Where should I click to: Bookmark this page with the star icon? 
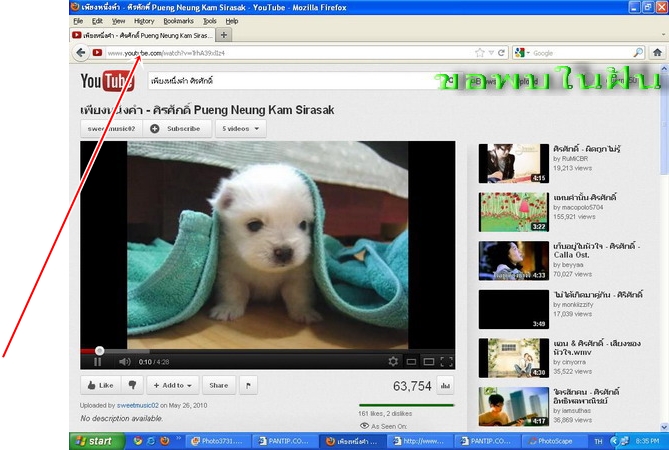tap(480, 53)
